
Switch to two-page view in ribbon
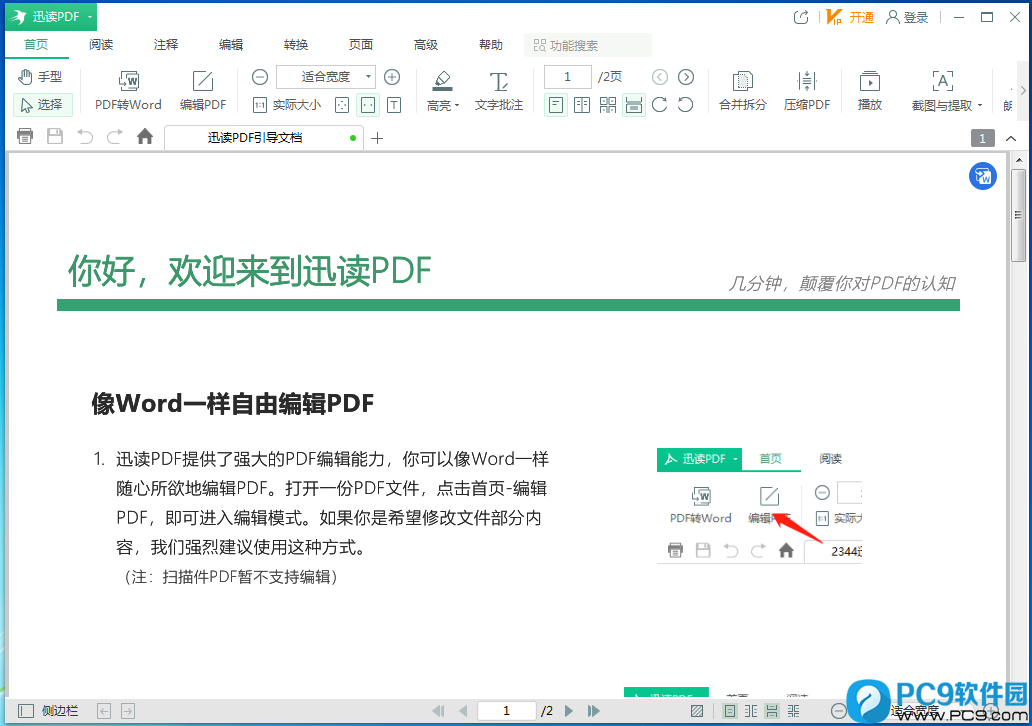click(582, 105)
